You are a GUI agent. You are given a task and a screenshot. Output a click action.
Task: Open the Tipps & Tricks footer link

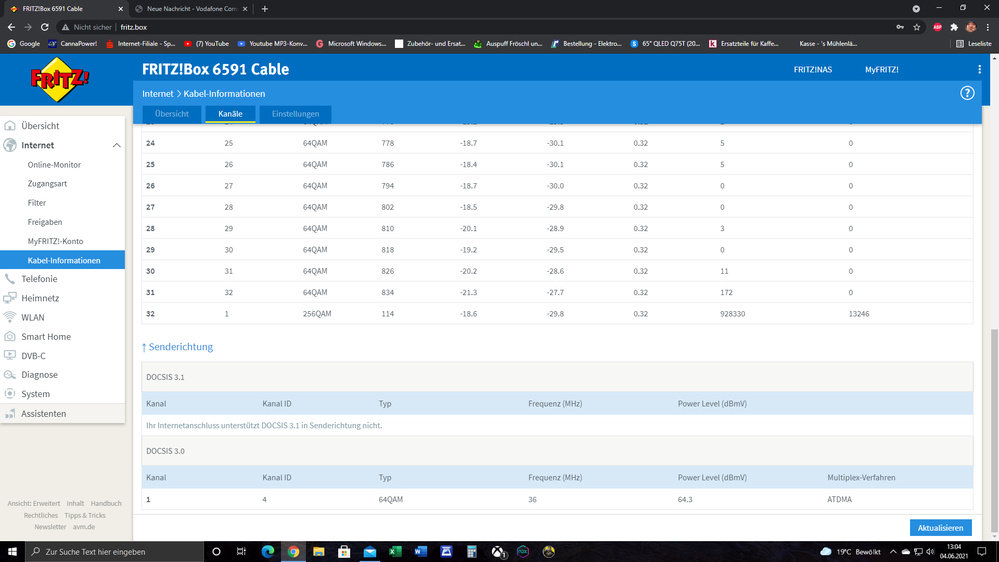[x=85, y=515]
